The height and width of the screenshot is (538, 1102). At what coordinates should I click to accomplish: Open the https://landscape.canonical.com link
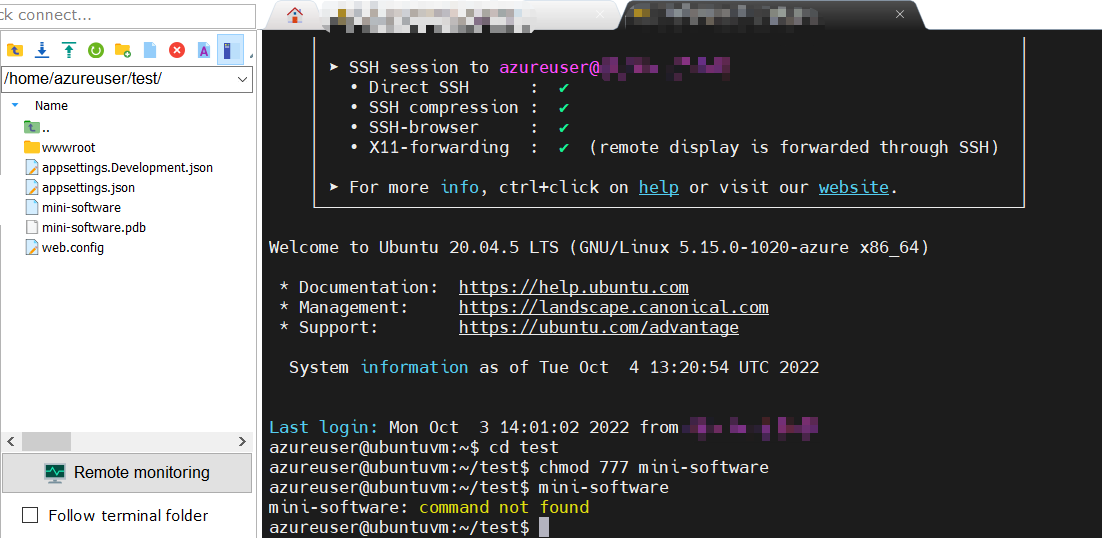(x=614, y=307)
